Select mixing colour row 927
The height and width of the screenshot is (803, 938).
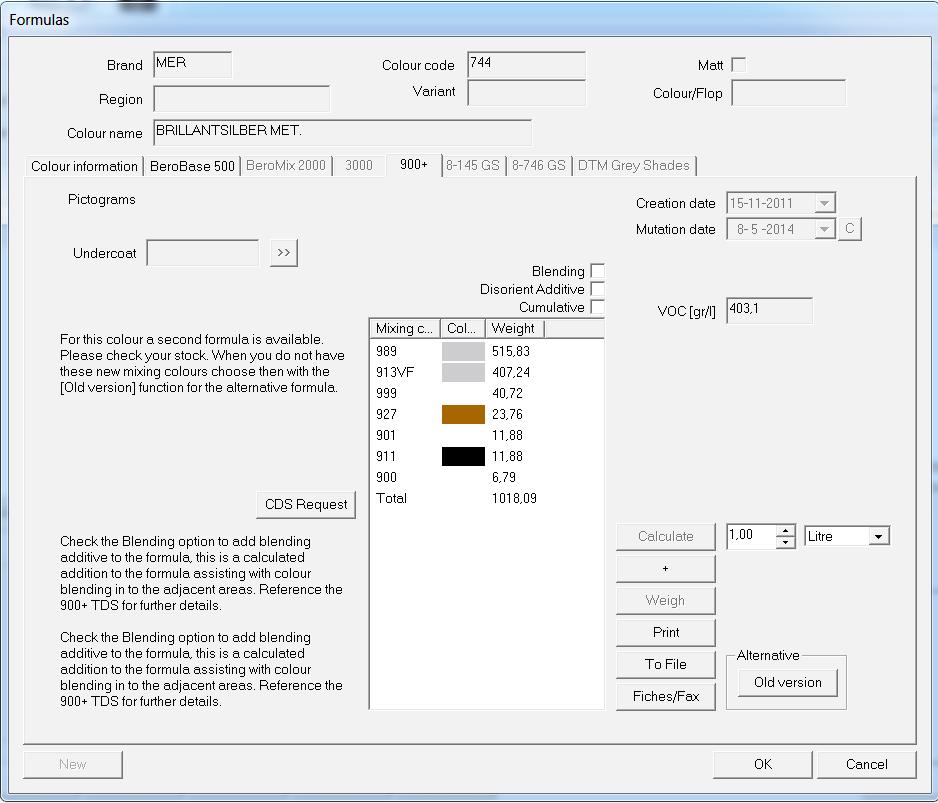click(486, 414)
